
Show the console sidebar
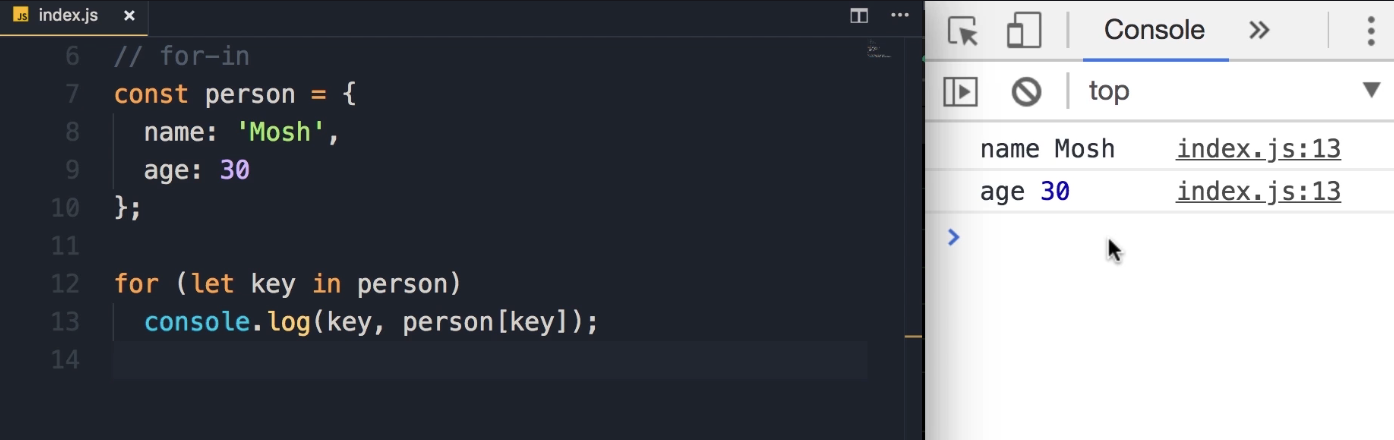coord(960,92)
